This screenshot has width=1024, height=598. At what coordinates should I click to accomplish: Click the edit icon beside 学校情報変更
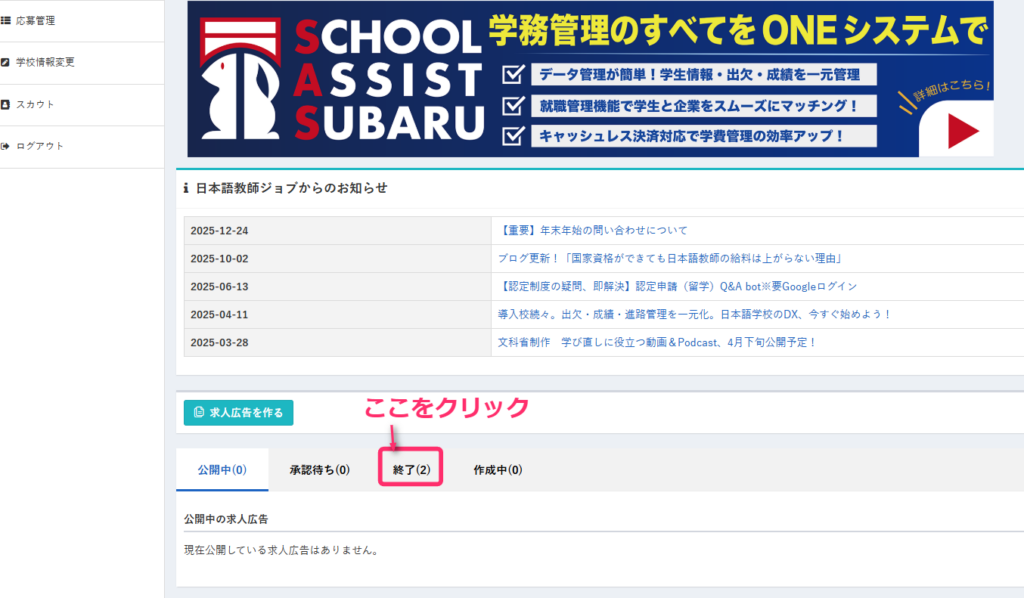[6, 62]
